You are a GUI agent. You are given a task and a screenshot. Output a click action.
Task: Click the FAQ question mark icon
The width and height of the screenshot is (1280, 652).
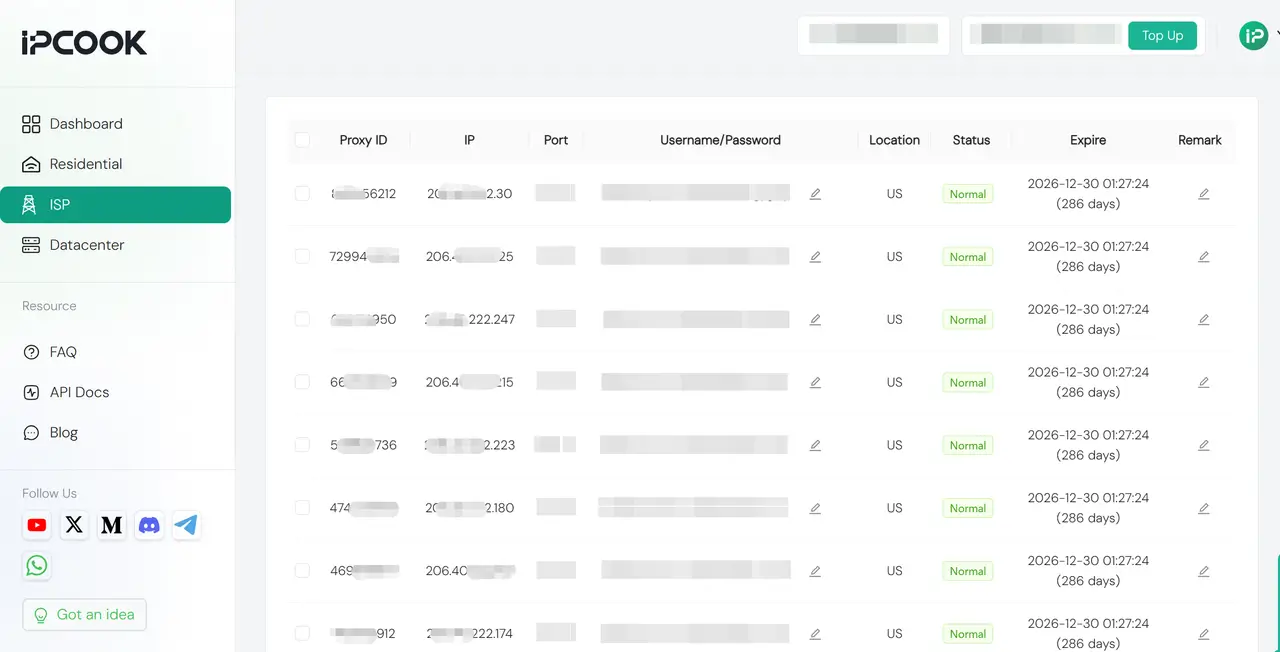(31, 352)
